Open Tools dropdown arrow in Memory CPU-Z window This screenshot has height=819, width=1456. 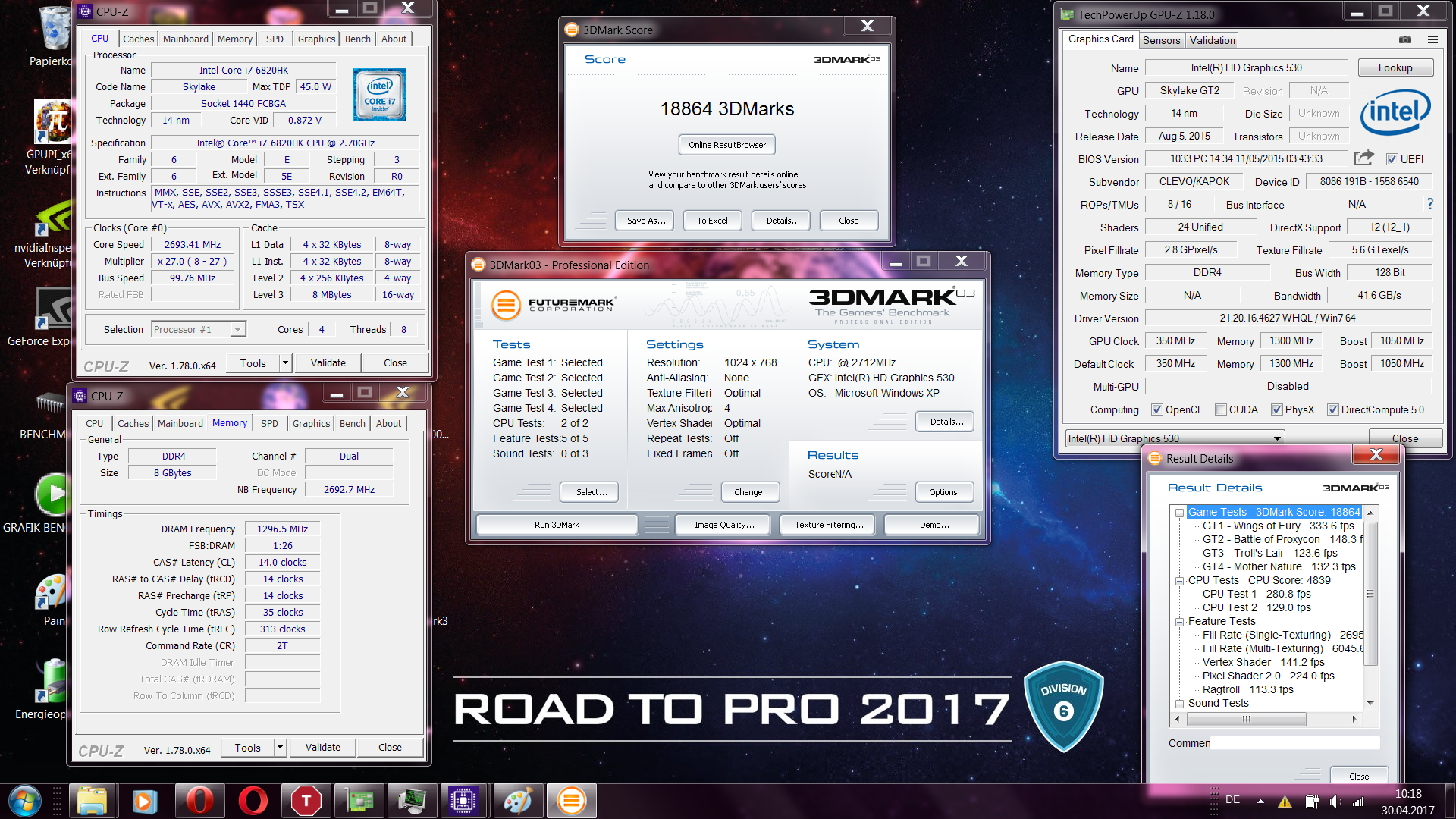[280, 748]
